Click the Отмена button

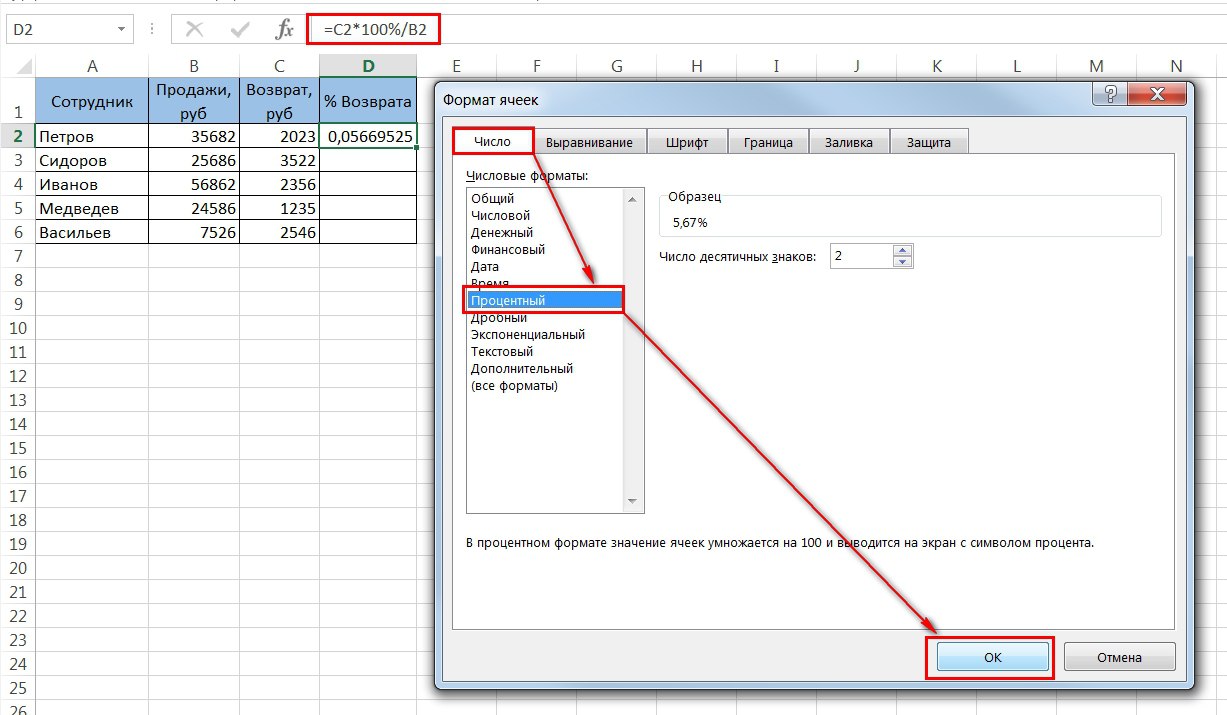(x=1119, y=658)
